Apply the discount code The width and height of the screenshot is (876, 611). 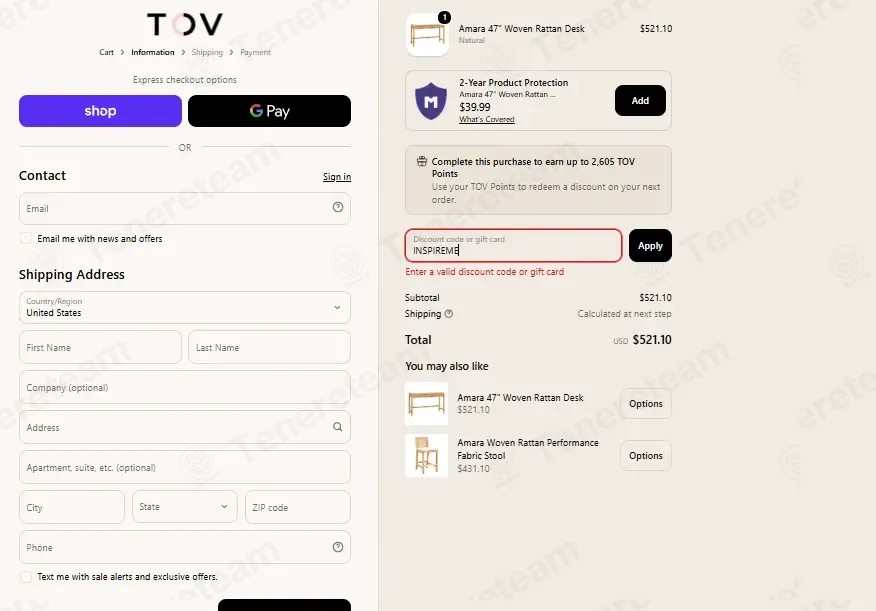click(x=650, y=245)
